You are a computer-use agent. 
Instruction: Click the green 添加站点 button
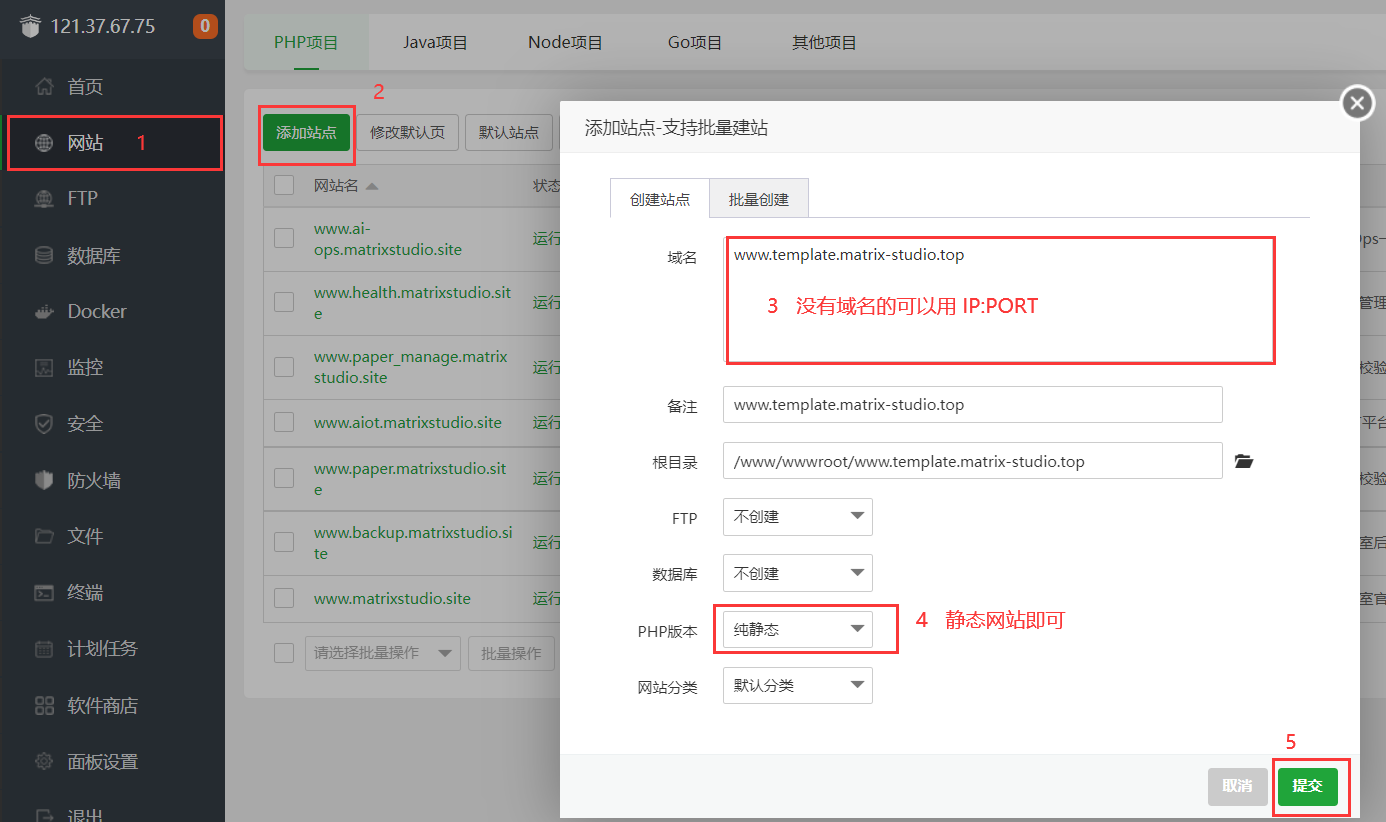pyautogui.click(x=306, y=132)
